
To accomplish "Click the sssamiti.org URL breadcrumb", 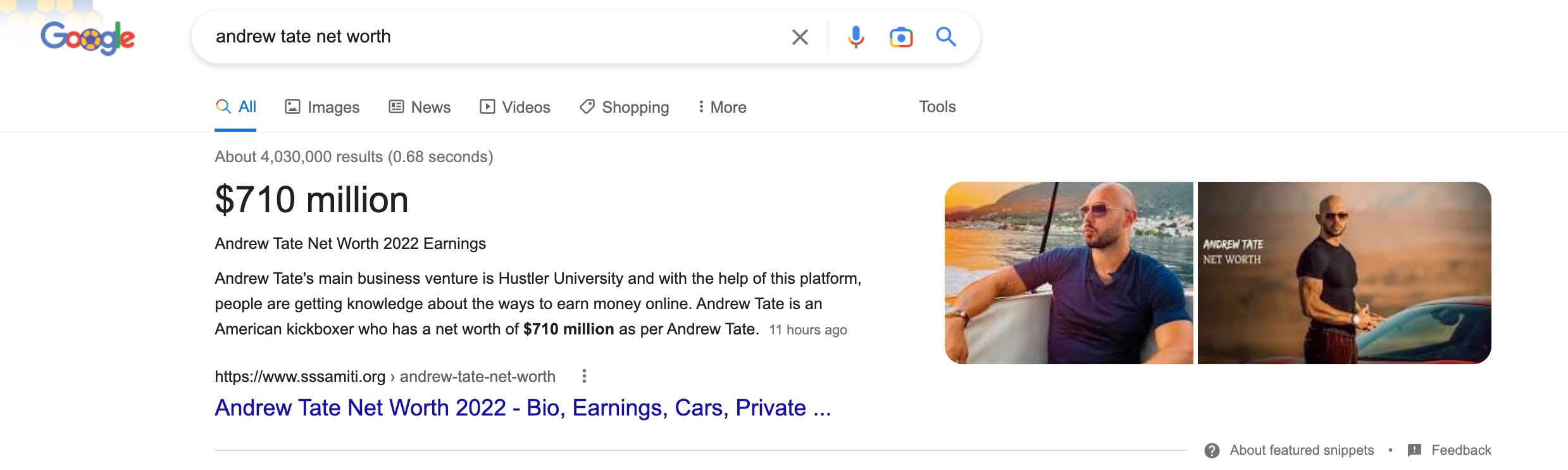I will point(385,376).
